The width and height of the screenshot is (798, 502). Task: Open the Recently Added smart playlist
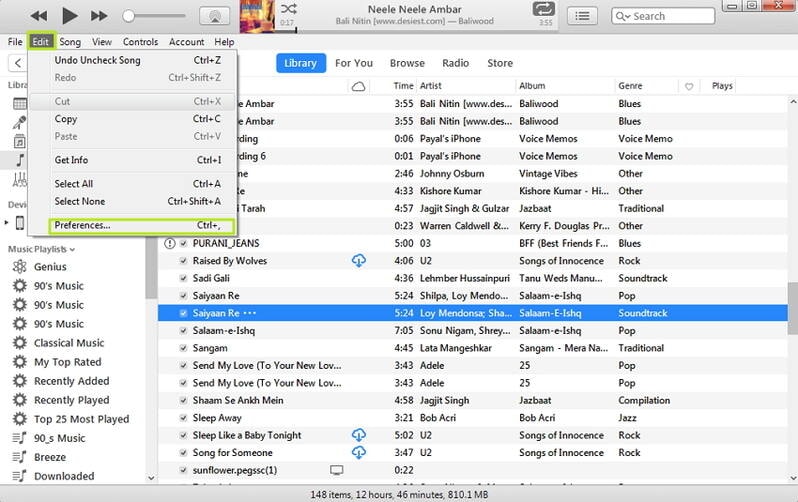tap(71, 381)
